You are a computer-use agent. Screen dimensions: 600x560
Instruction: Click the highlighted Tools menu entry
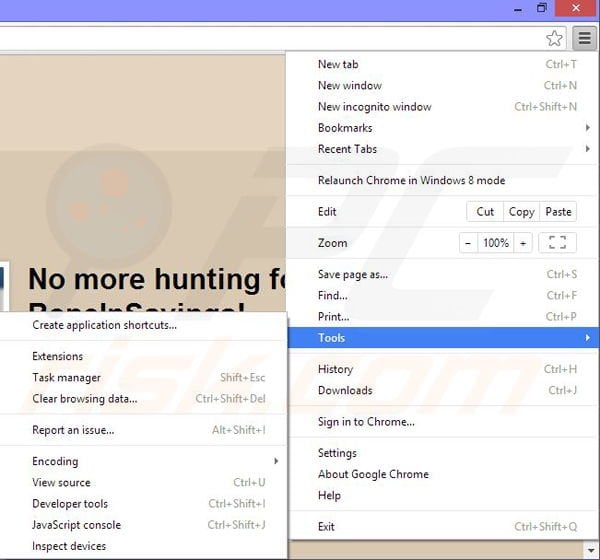tap(443, 338)
